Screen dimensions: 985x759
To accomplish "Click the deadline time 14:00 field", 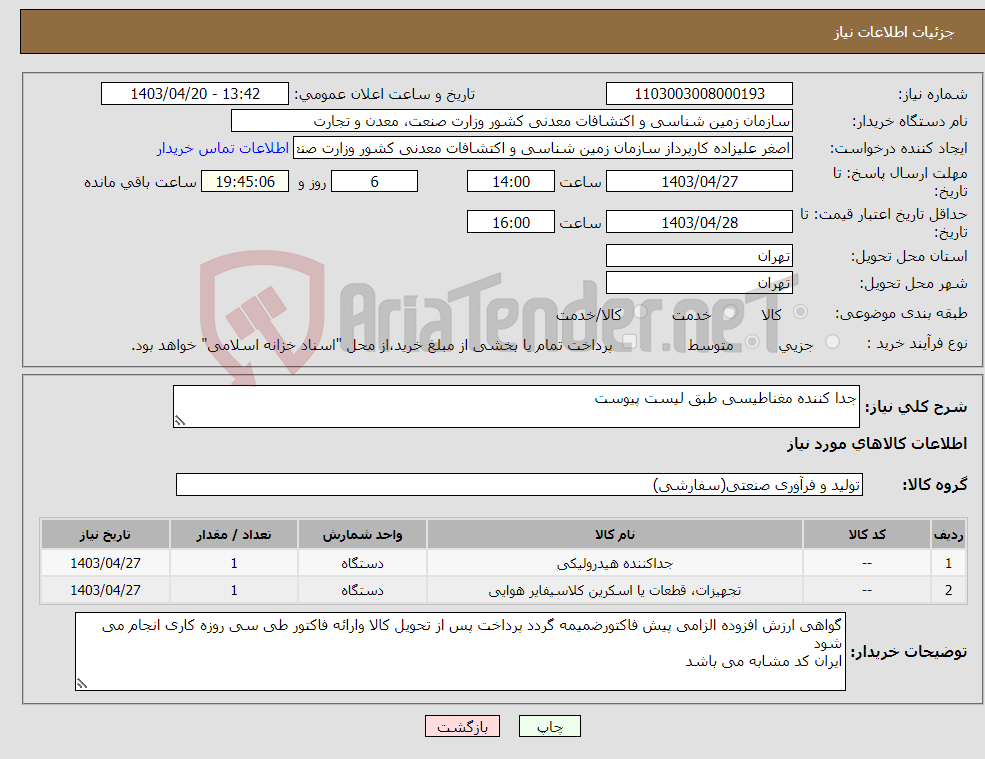I will pos(511,182).
